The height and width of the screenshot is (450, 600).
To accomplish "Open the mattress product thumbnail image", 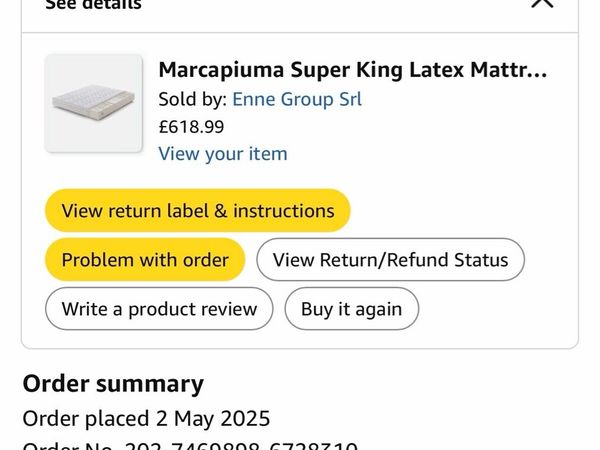I will pyautogui.click(x=94, y=103).
